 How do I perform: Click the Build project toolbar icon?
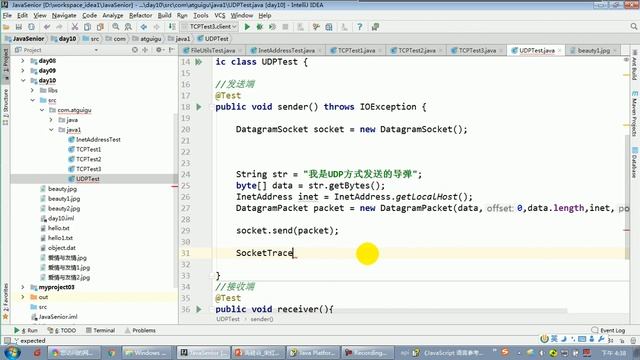pos(172,27)
